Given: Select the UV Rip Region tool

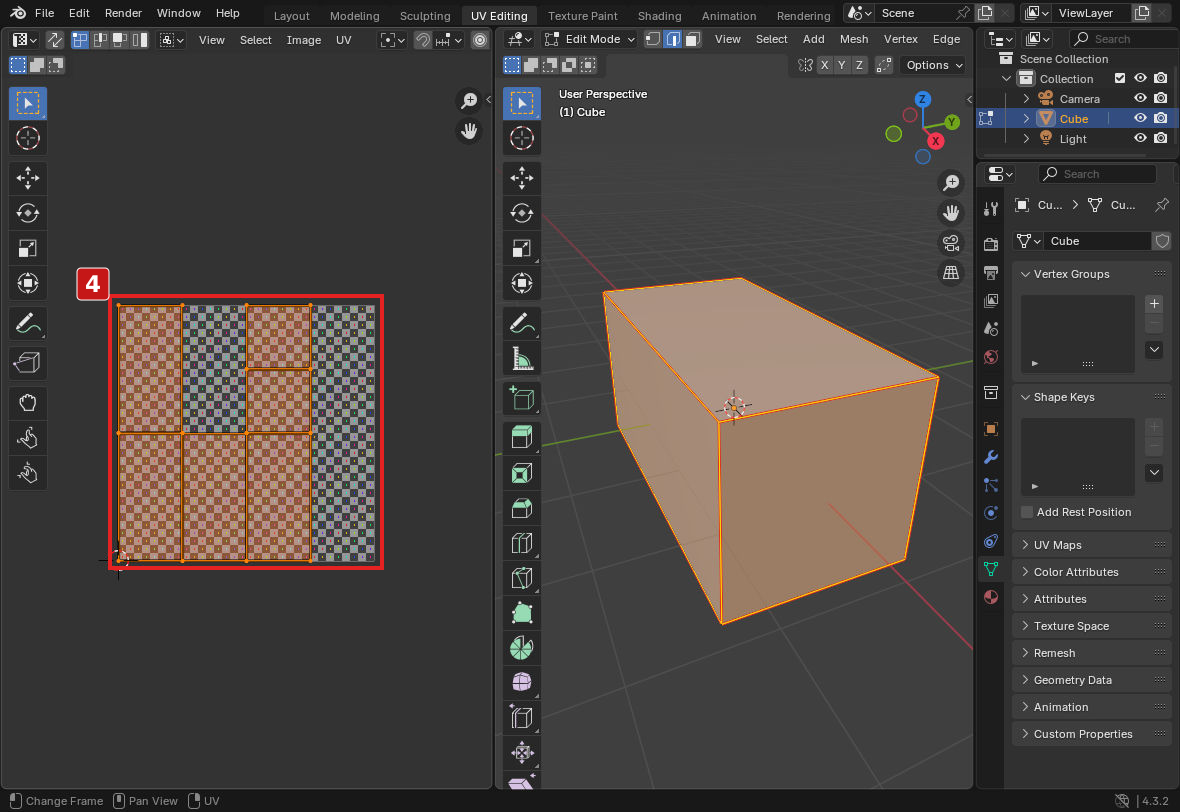Looking at the screenshot, I should 28,363.
